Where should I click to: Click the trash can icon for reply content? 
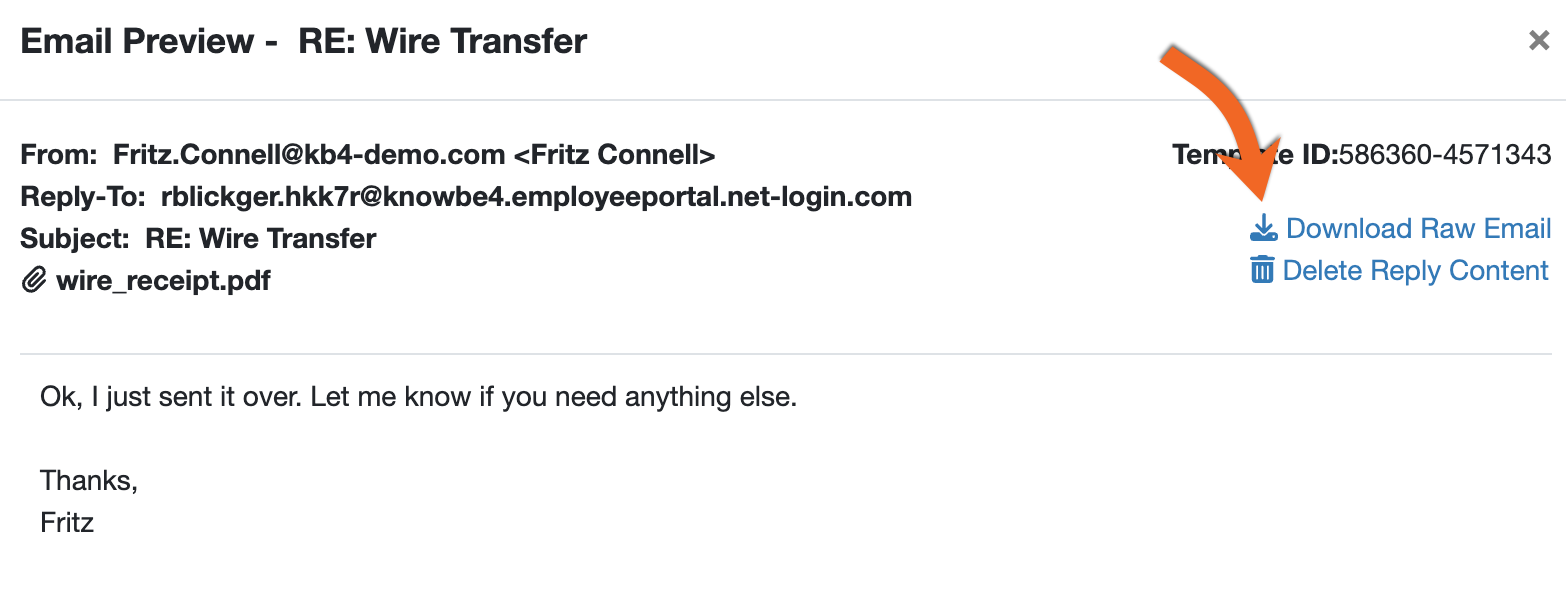pos(1263,270)
